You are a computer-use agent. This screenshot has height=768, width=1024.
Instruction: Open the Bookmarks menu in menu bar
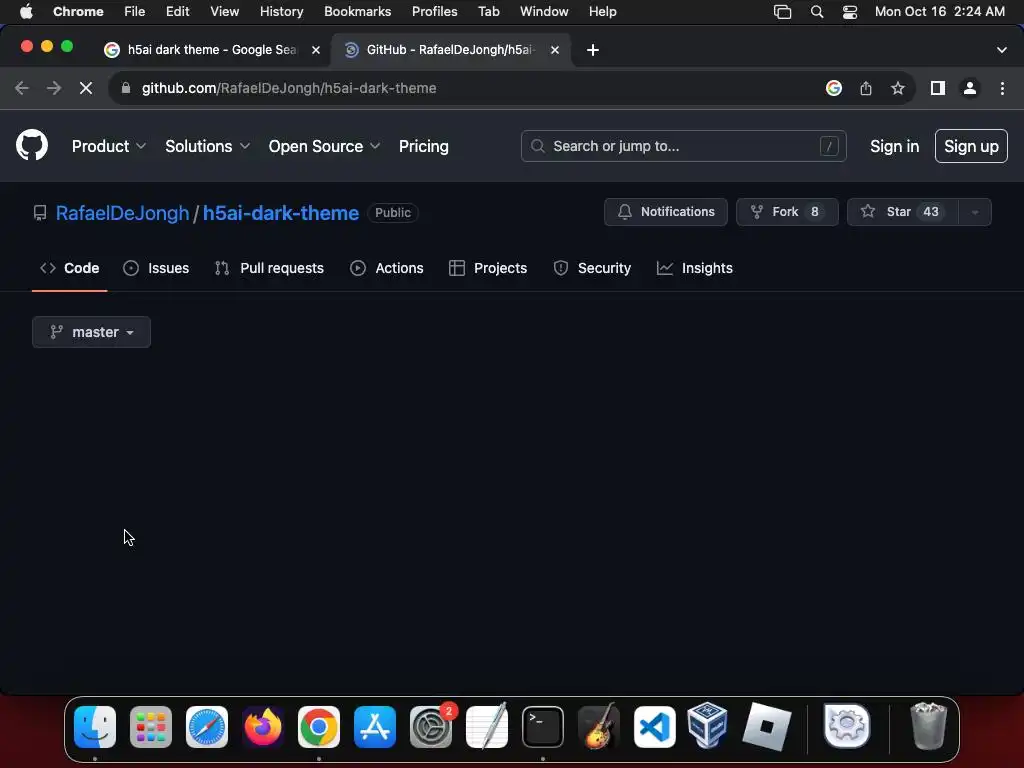tap(357, 11)
